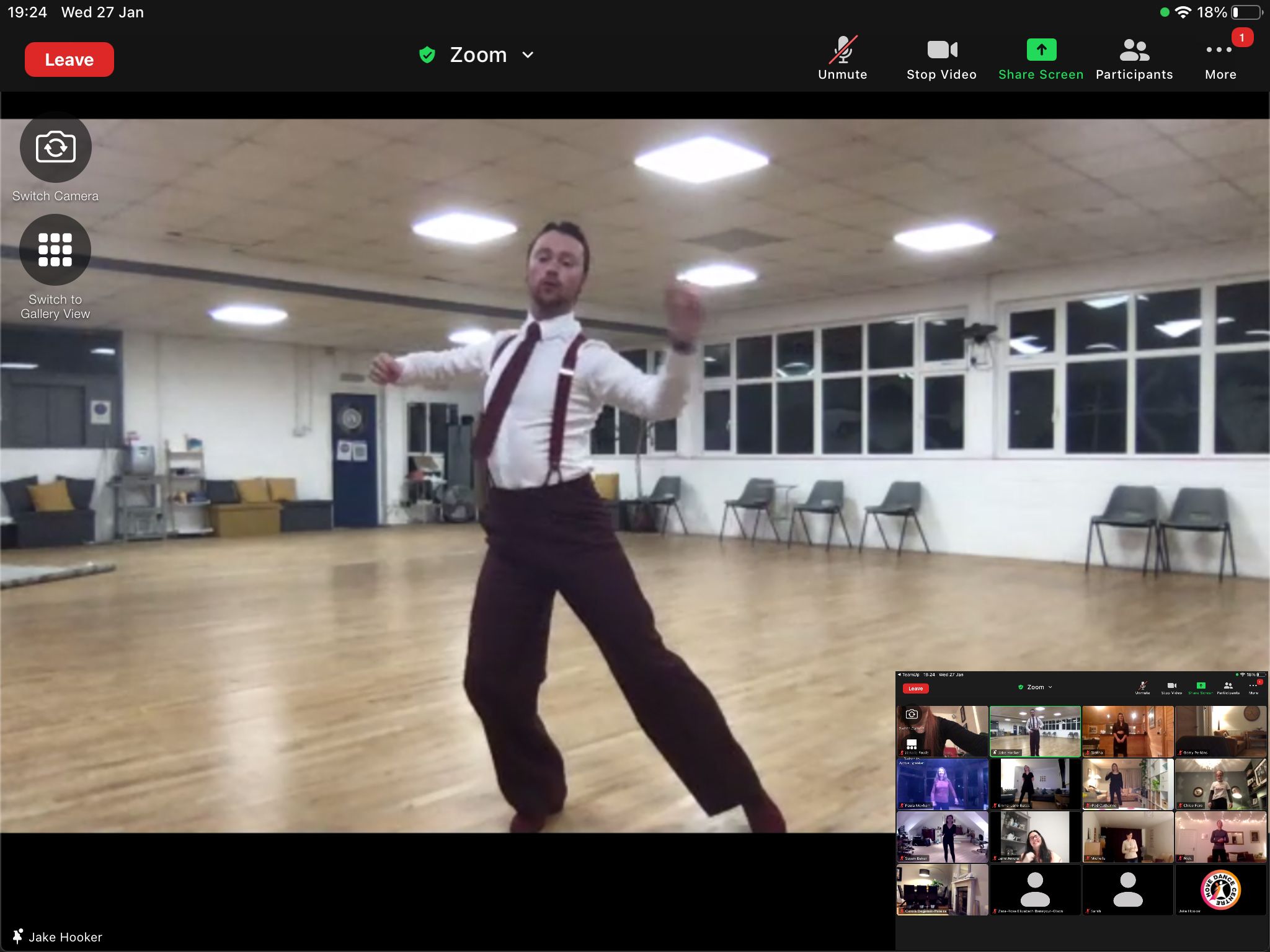The height and width of the screenshot is (952, 1270).
Task: Tap the red Leave button
Action: (x=69, y=59)
